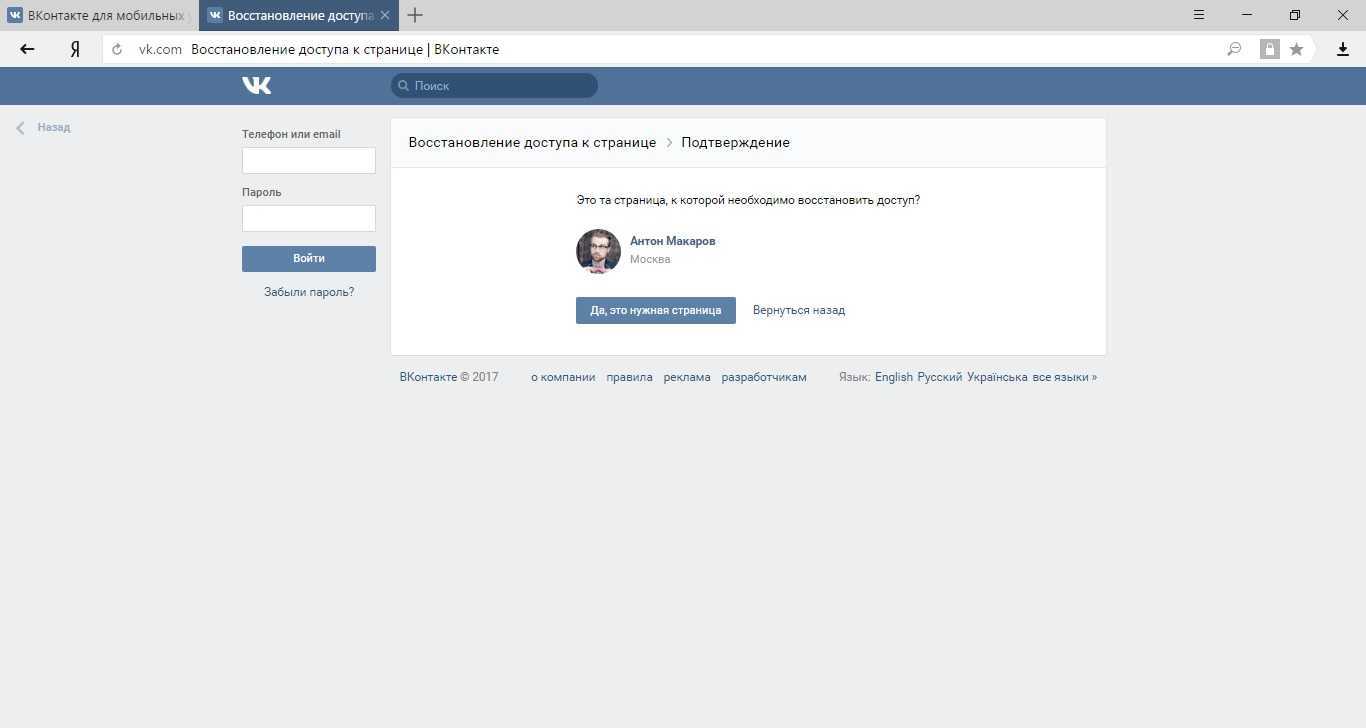Viewport: 1366px width, 728px height.
Task: Close the Восстановление доступа tab
Action: pos(385,15)
